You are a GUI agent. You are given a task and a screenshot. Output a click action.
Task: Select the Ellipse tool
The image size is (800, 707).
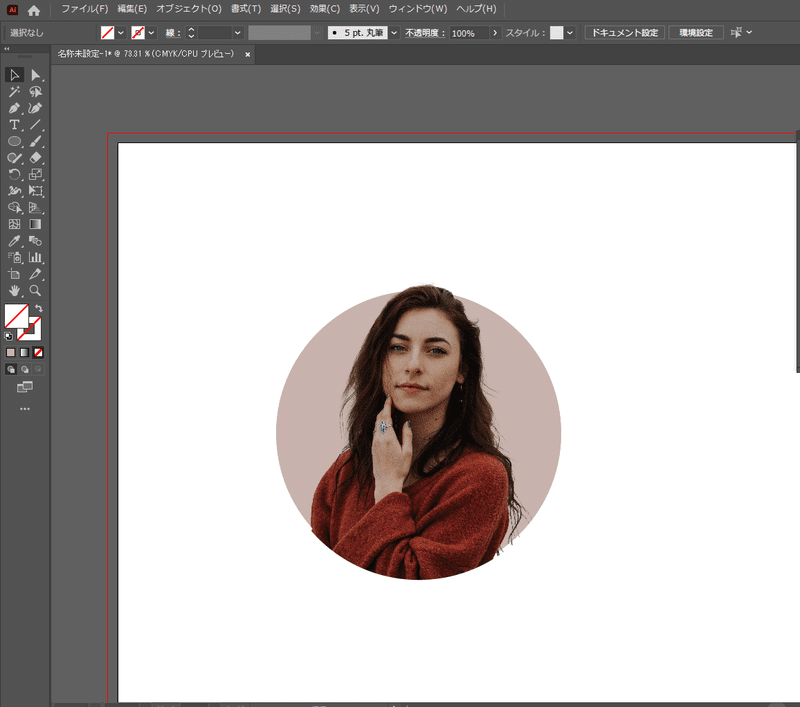coord(14,141)
